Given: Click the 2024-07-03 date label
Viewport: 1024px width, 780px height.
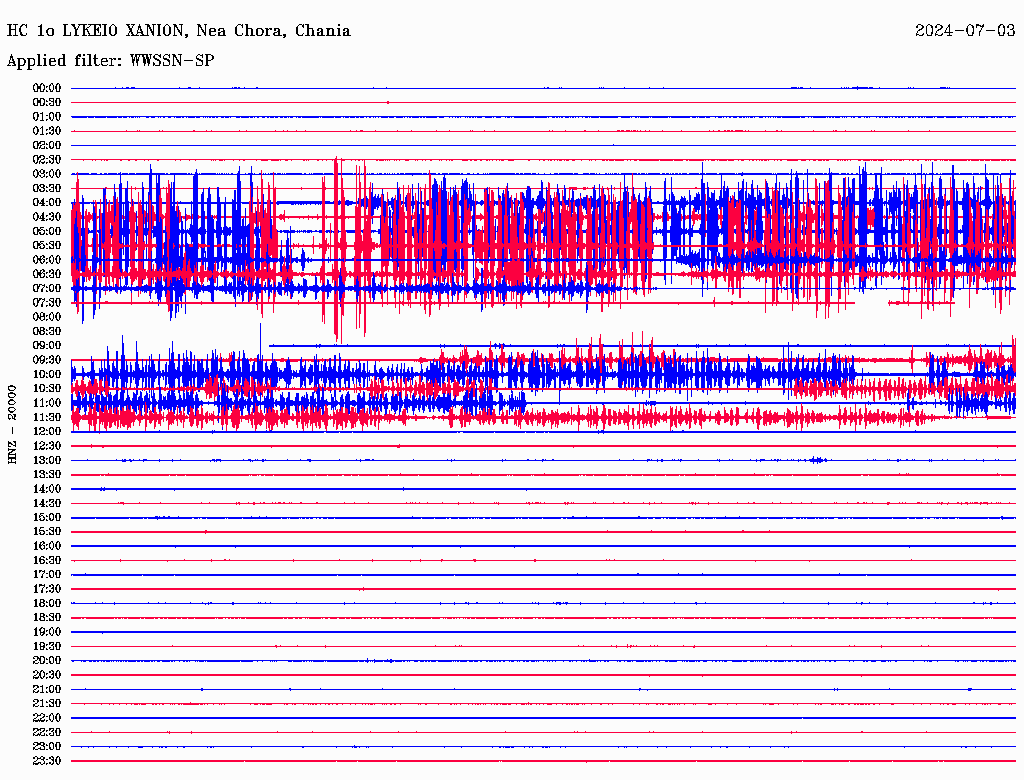Looking at the screenshot, I should (x=965, y=31).
